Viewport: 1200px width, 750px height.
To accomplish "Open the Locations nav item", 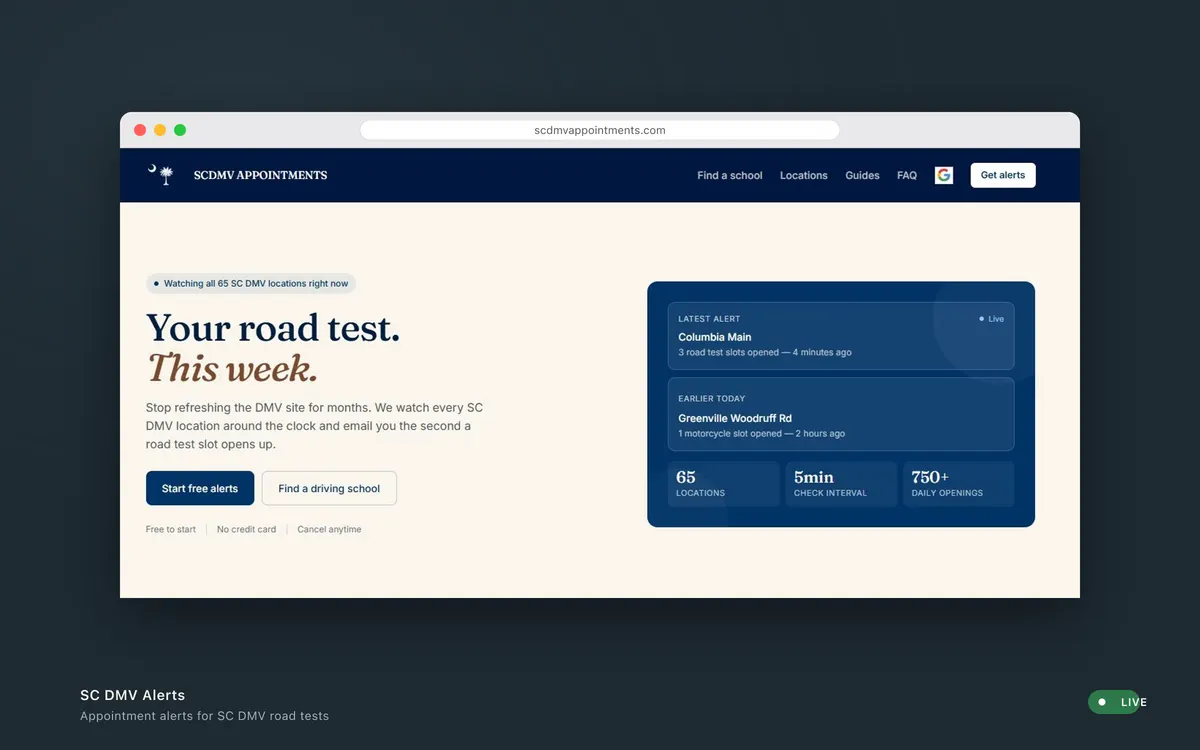I will pyautogui.click(x=804, y=175).
